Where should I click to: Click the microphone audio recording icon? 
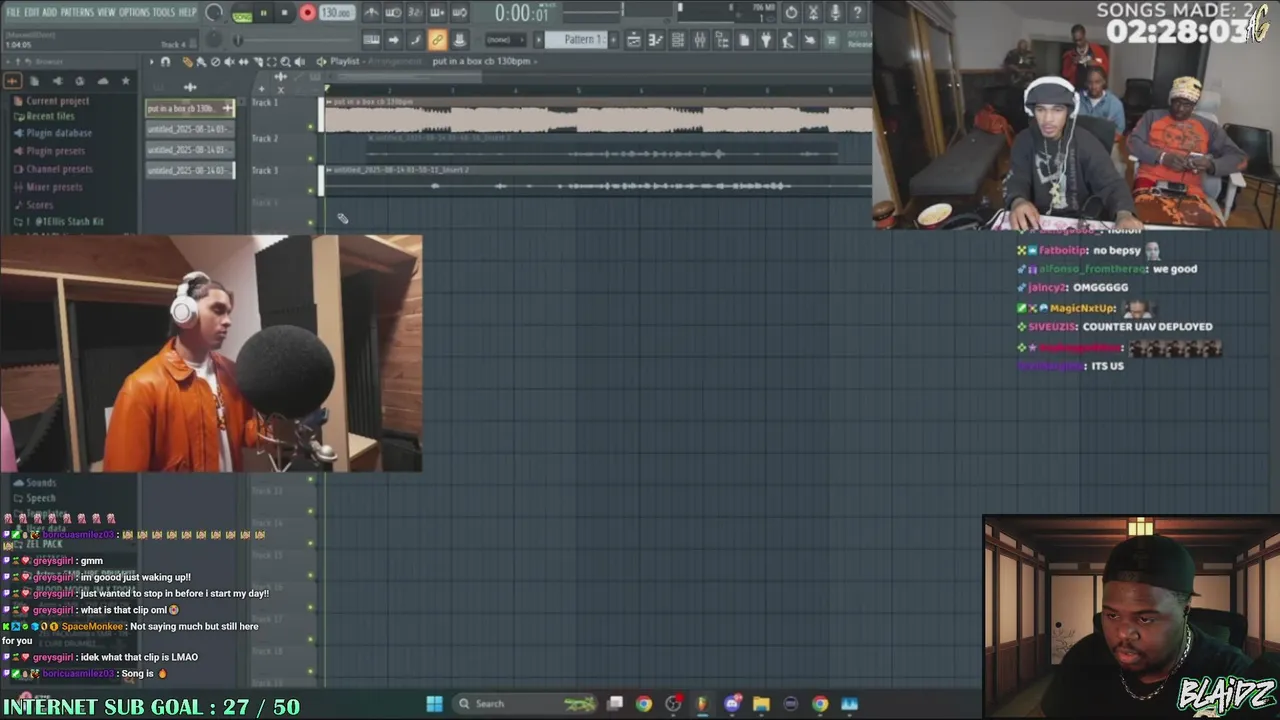pos(835,13)
